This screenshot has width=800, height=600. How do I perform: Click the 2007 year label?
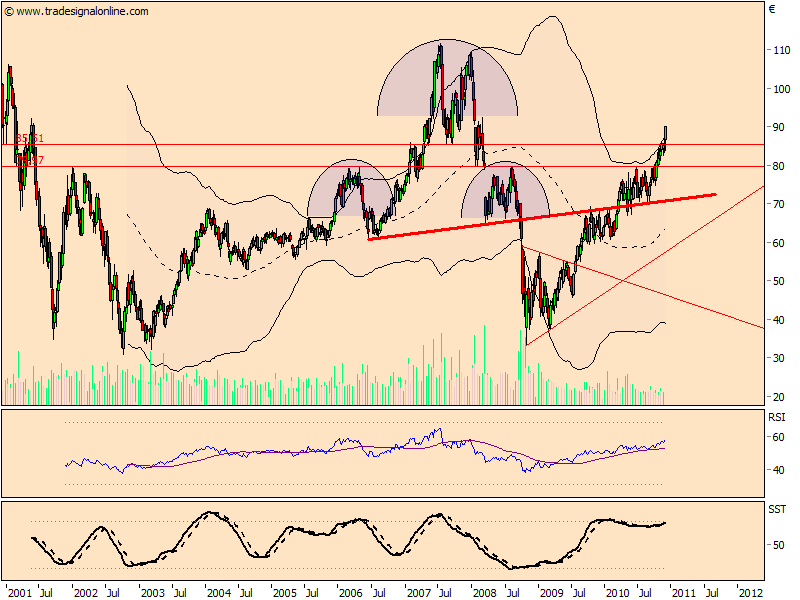[x=418, y=593]
